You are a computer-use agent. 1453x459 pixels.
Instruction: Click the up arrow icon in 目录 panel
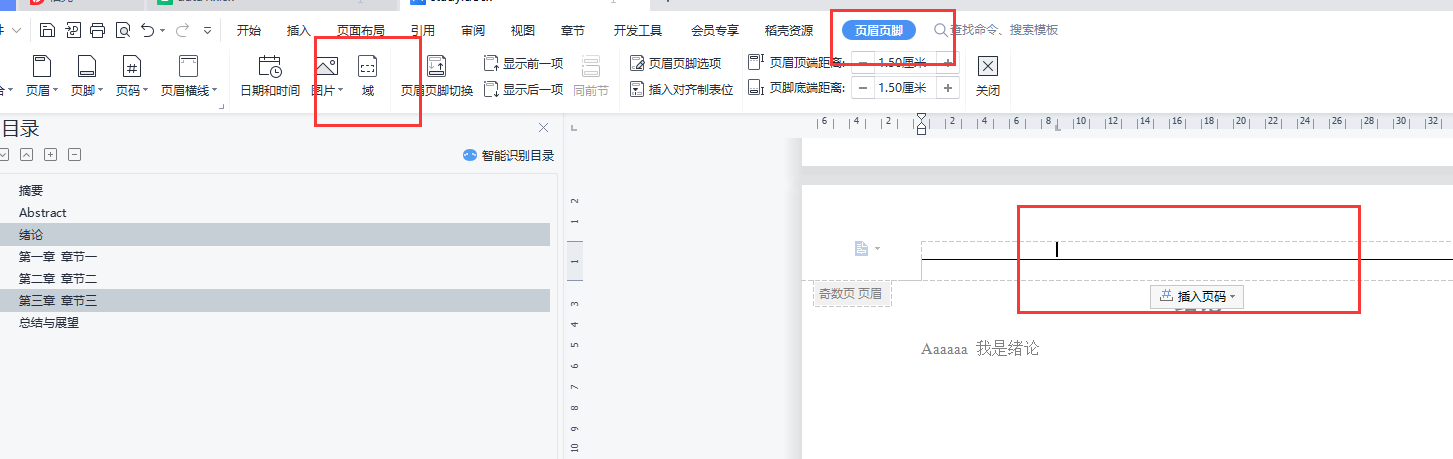[x=27, y=154]
